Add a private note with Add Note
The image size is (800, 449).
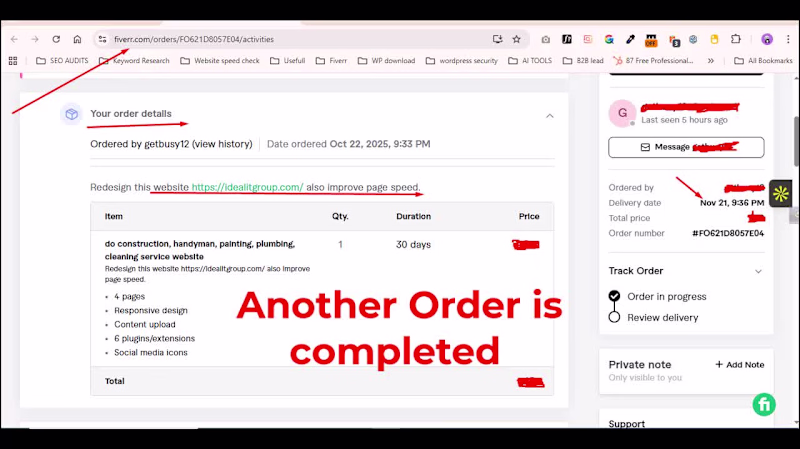[740, 364]
